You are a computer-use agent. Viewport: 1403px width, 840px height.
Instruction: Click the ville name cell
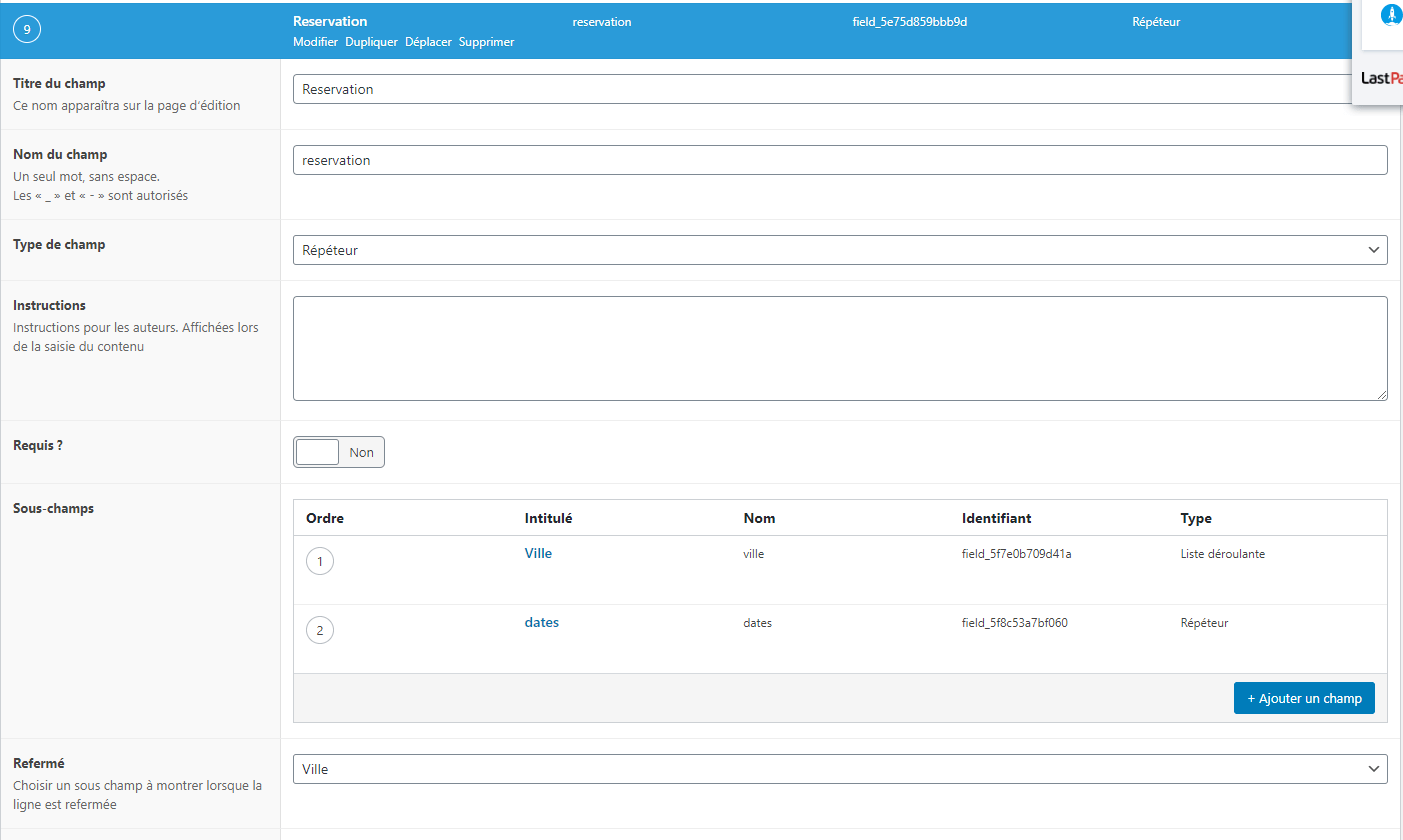(x=753, y=554)
